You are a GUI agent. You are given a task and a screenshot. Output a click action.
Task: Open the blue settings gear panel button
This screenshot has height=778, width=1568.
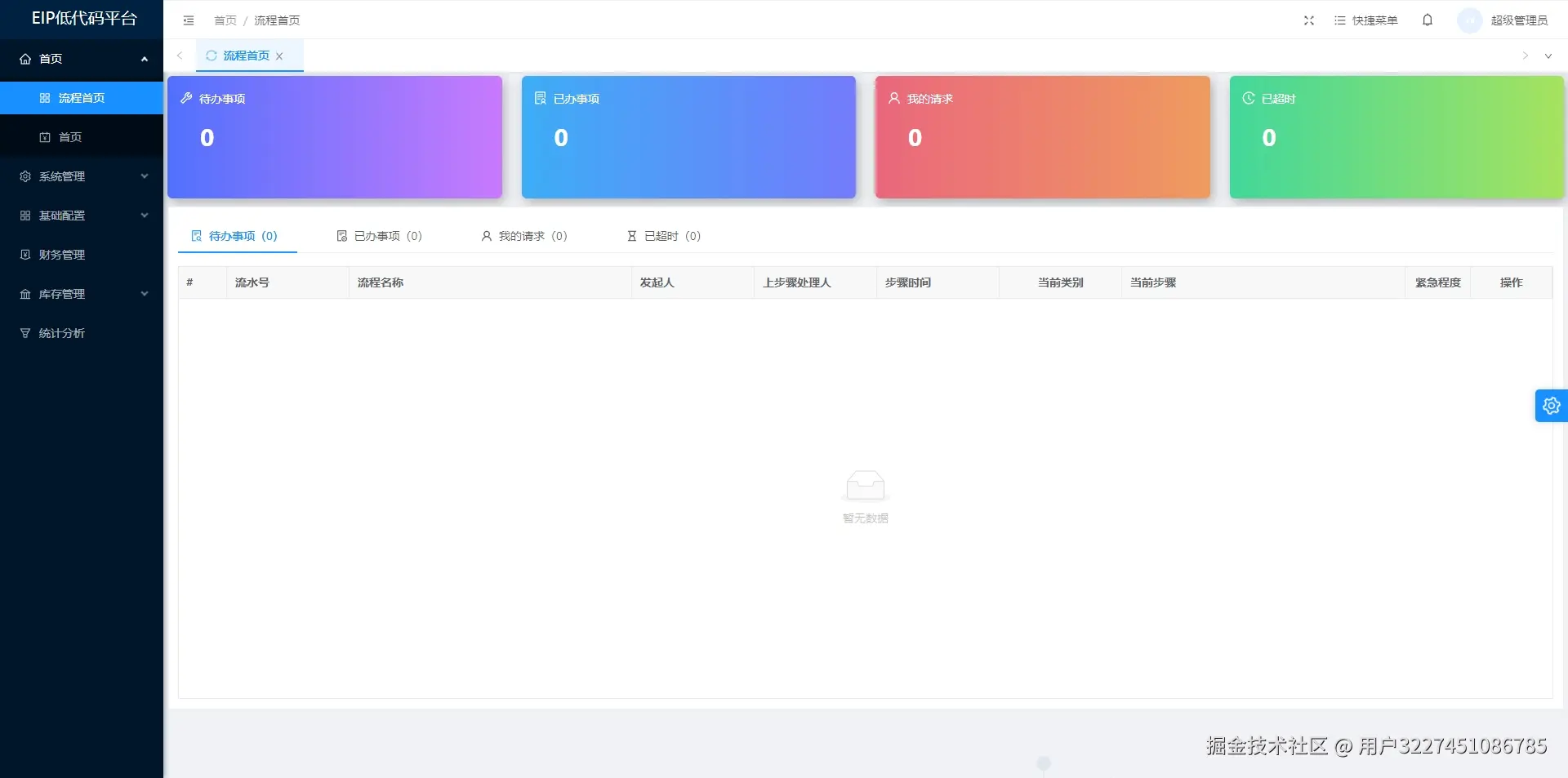(1552, 406)
